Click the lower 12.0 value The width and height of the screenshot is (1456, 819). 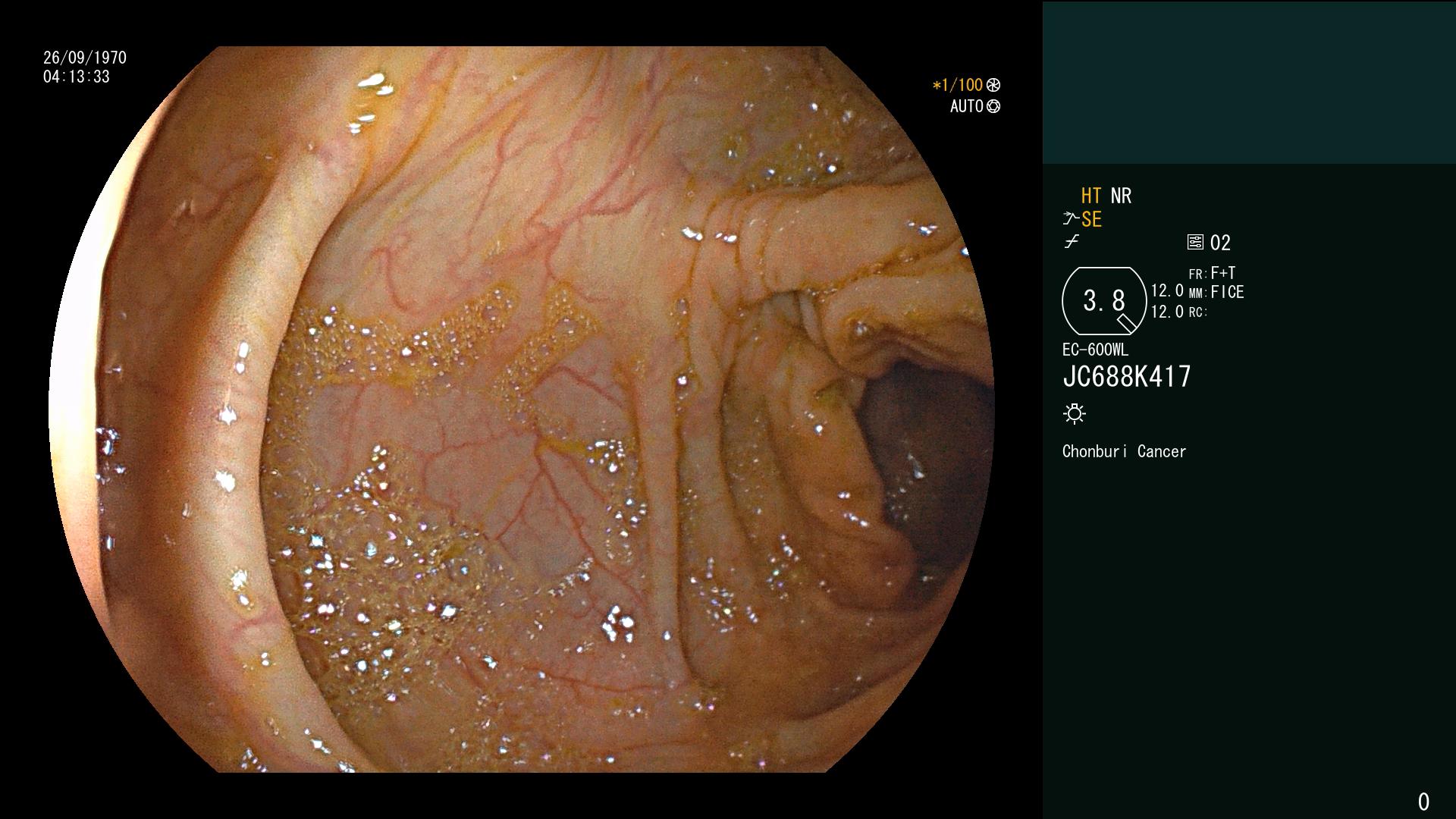click(1167, 312)
